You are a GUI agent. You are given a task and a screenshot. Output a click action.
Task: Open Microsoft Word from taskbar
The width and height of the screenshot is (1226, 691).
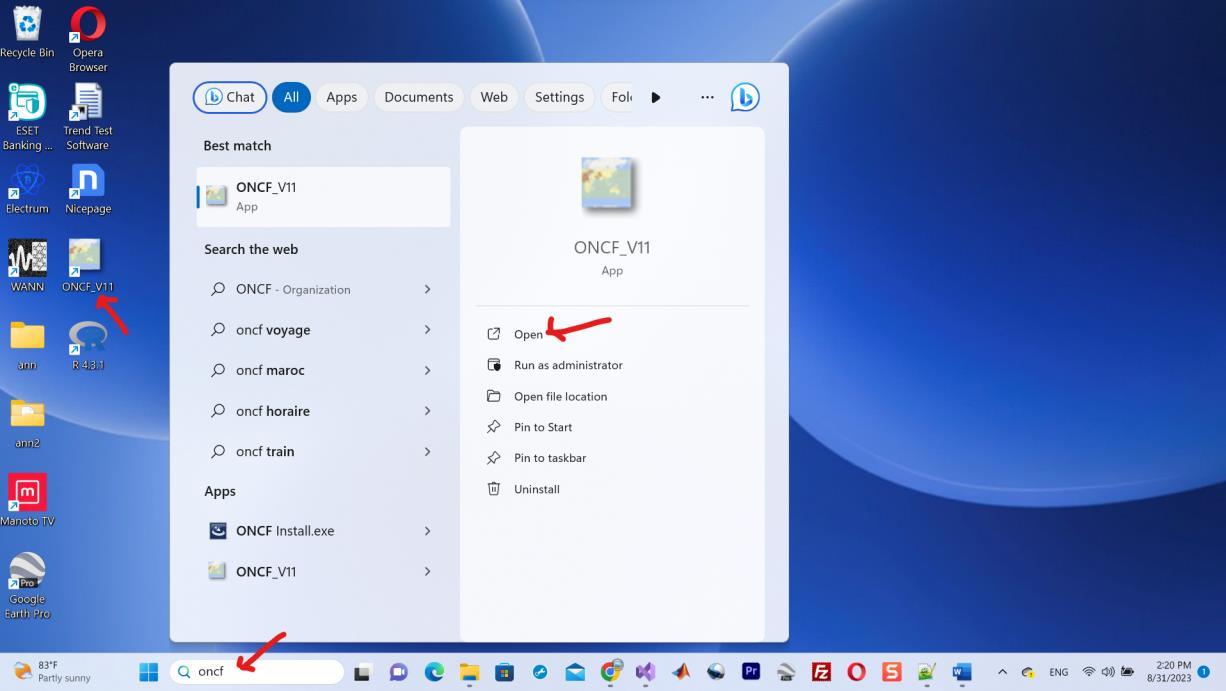pos(962,671)
